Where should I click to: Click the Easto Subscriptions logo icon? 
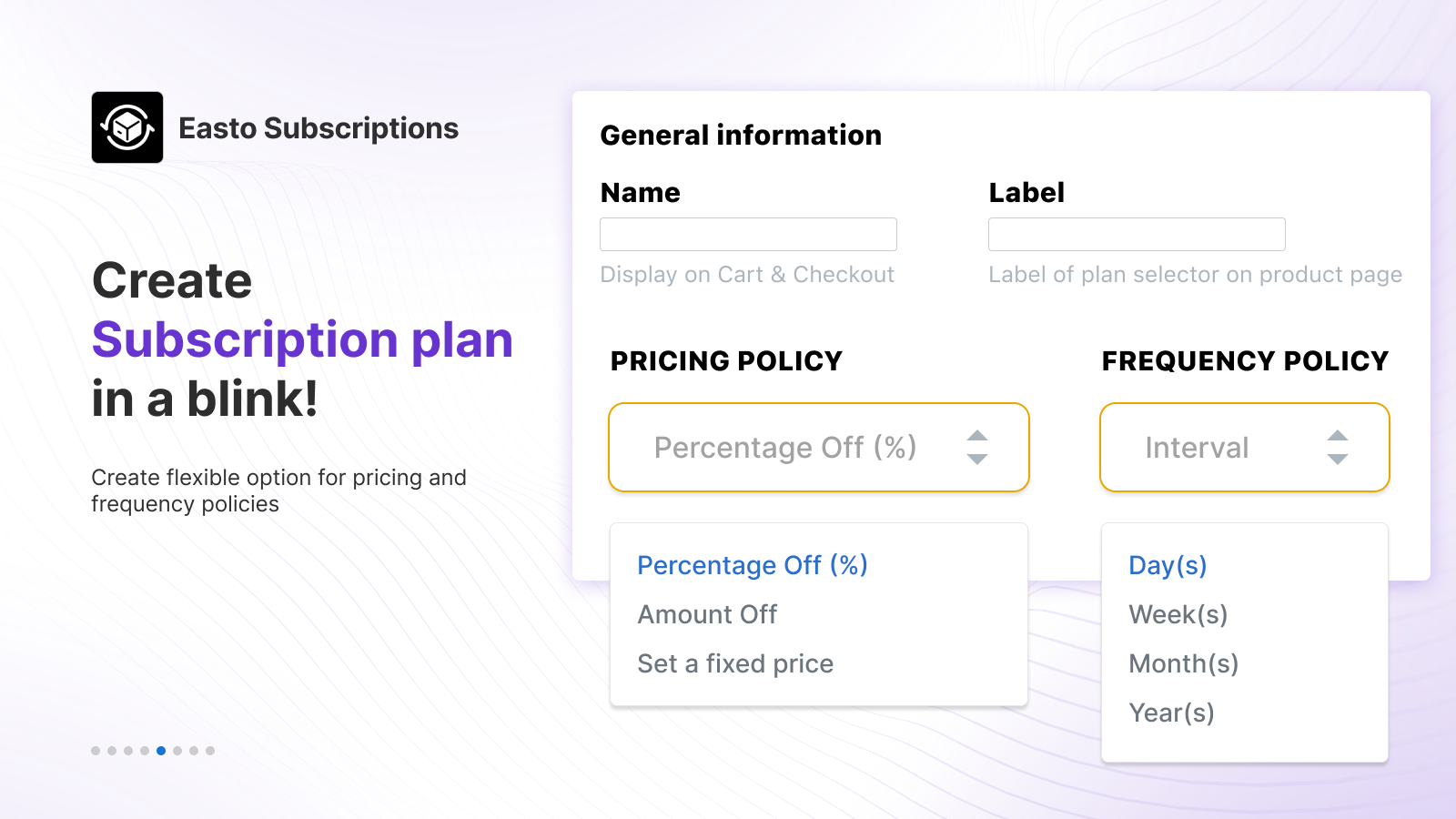pyautogui.click(x=127, y=127)
